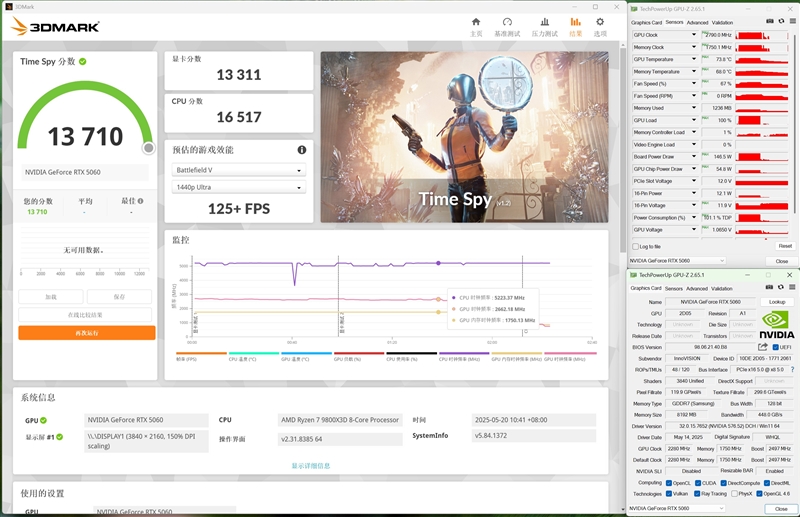Click refresh icon in GPU-Z Sensors window
This screenshot has width=800, height=517.
(x=781, y=21)
